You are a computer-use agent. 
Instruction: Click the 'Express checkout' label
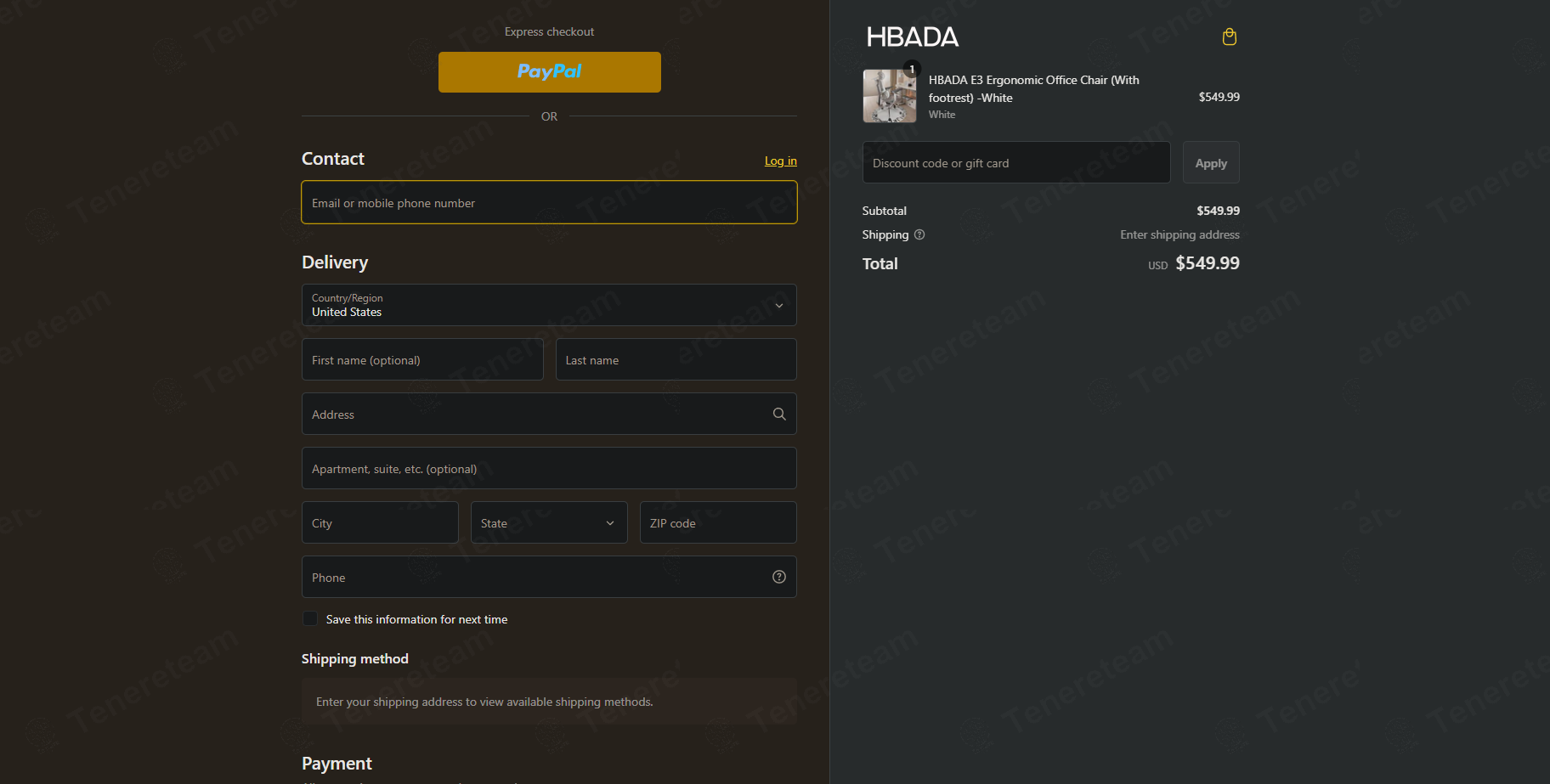click(x=549, y=31)
